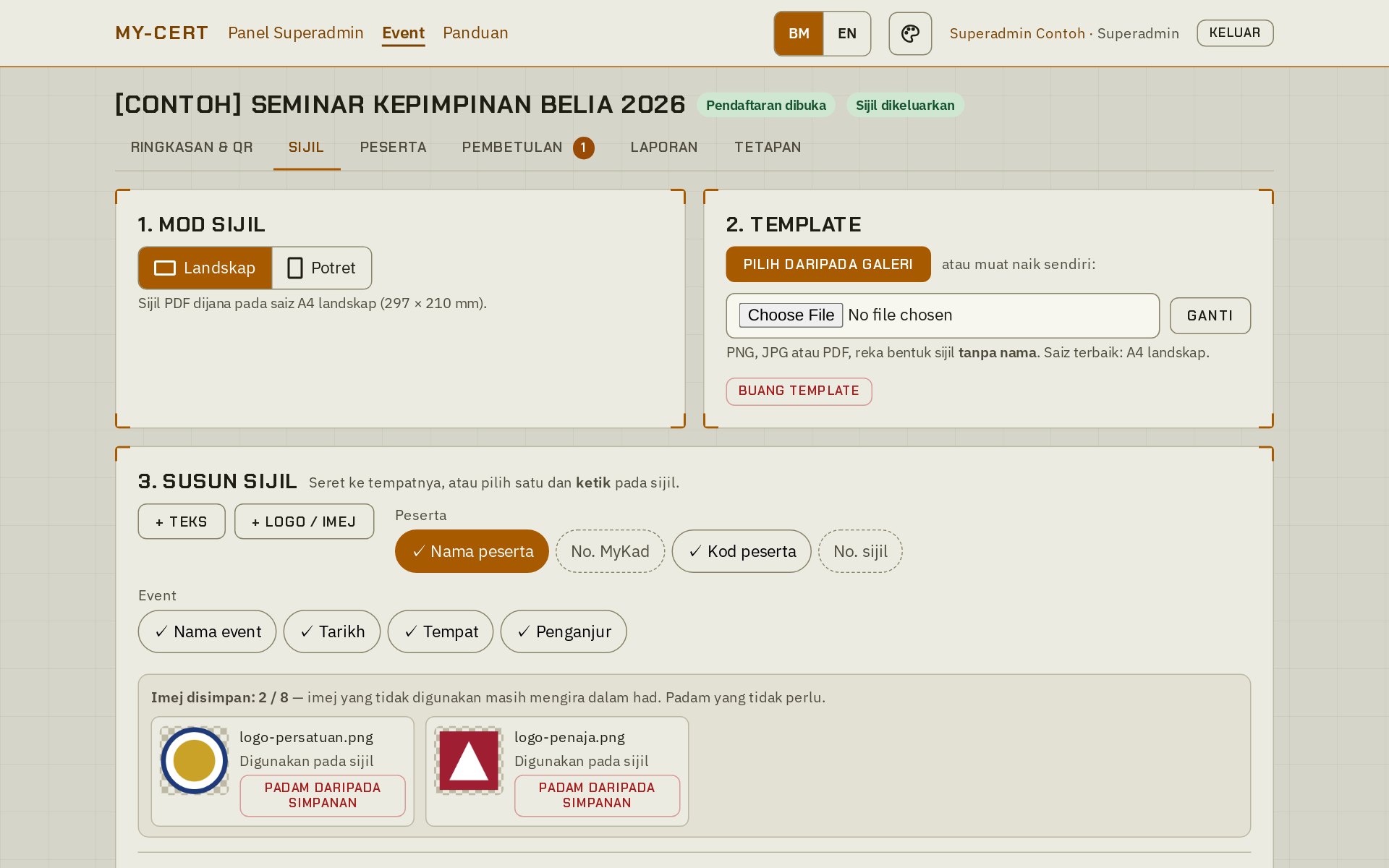
Task: Open the Ringkasan & QR tab
Action: (x=192, y=148)
